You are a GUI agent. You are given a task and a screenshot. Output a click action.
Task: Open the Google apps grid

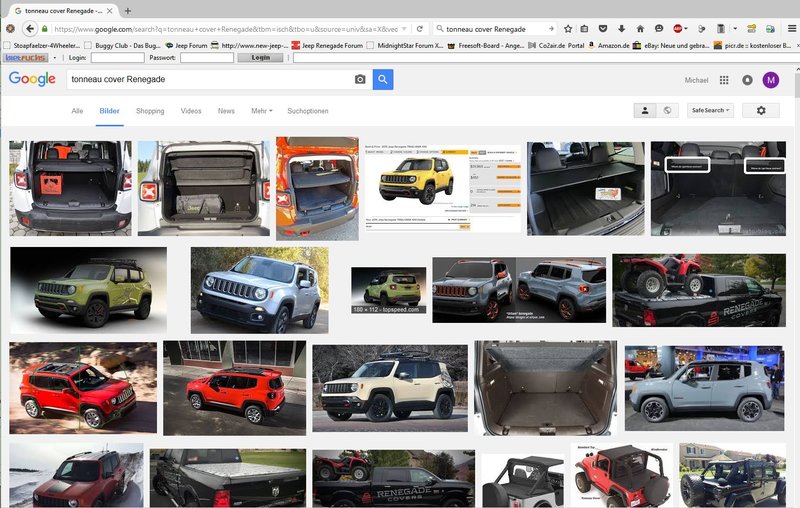click(724, 80)
